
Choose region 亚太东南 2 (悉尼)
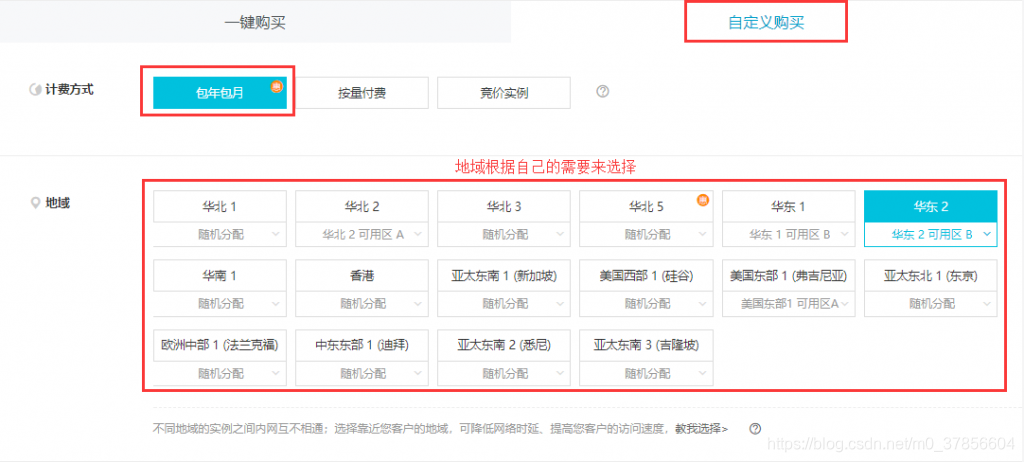(x=504, y=345)
